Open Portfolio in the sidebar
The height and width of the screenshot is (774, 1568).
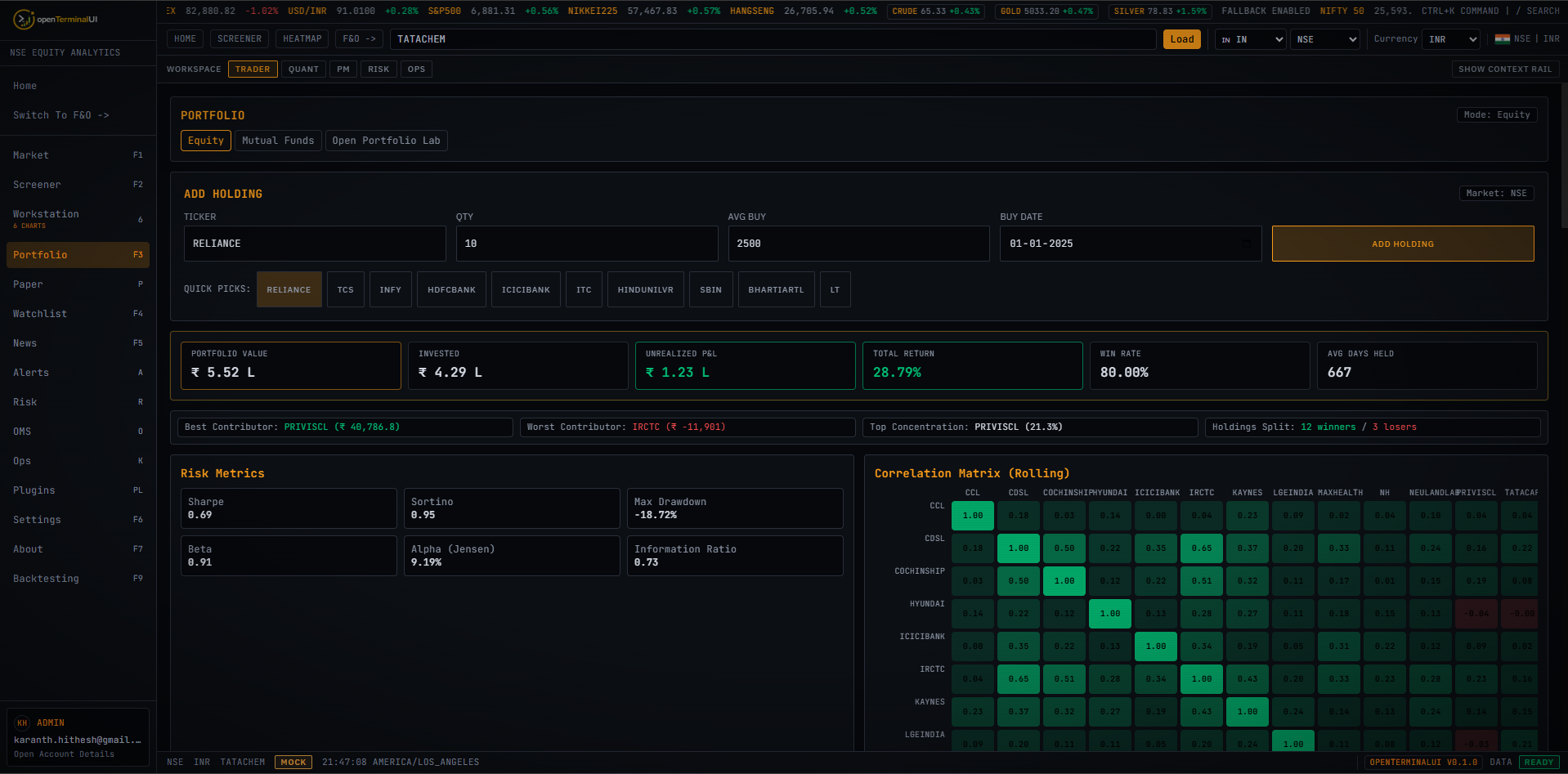click(78, 255)
